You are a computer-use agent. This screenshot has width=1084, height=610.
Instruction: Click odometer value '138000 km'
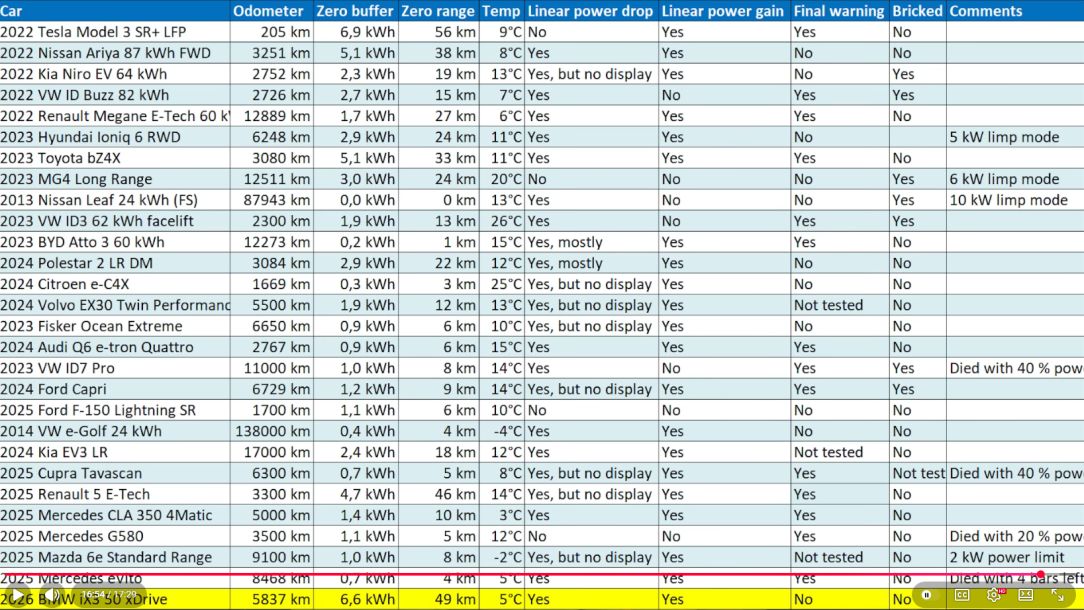(272, 431)
